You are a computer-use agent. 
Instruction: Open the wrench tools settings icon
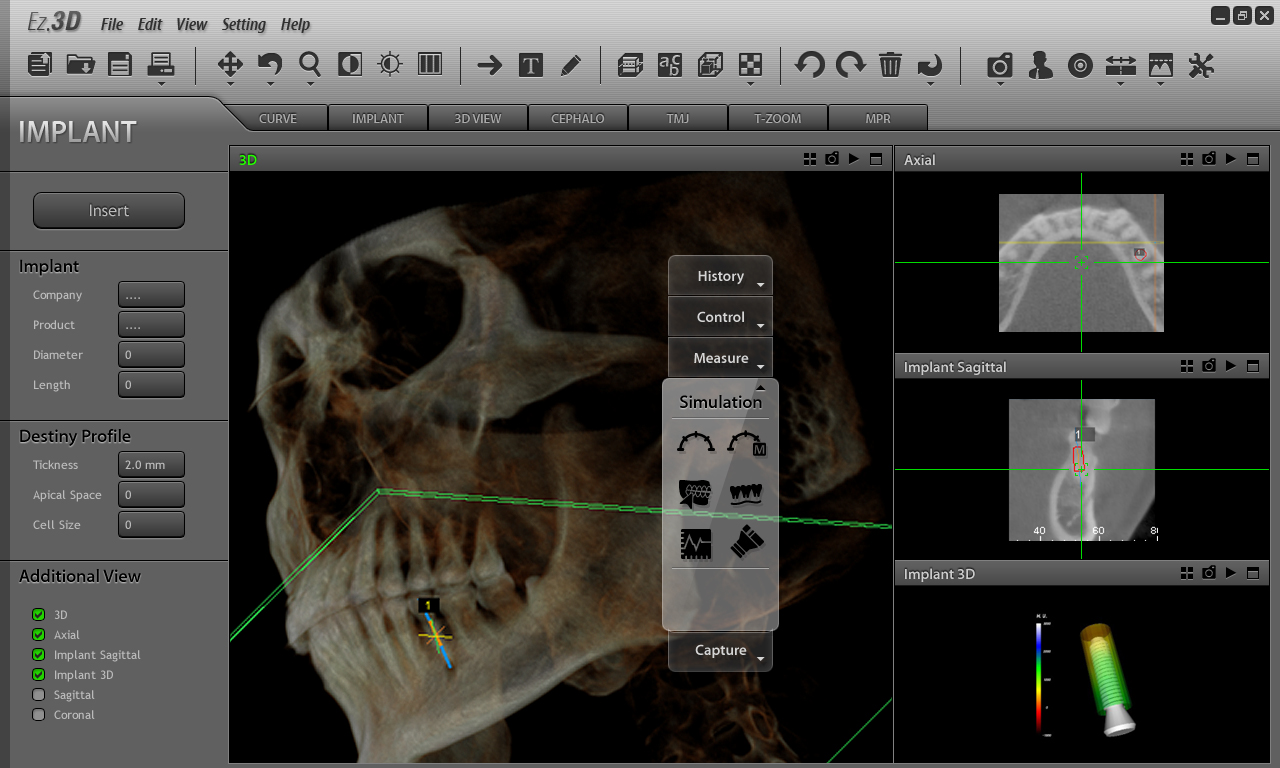[1201, 66]
